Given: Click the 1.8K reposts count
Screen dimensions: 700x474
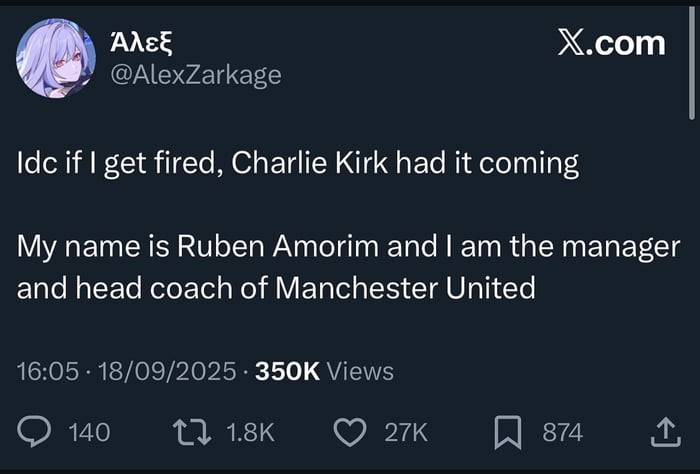Looking at the screenshot, I should click(x=250, y=432).
